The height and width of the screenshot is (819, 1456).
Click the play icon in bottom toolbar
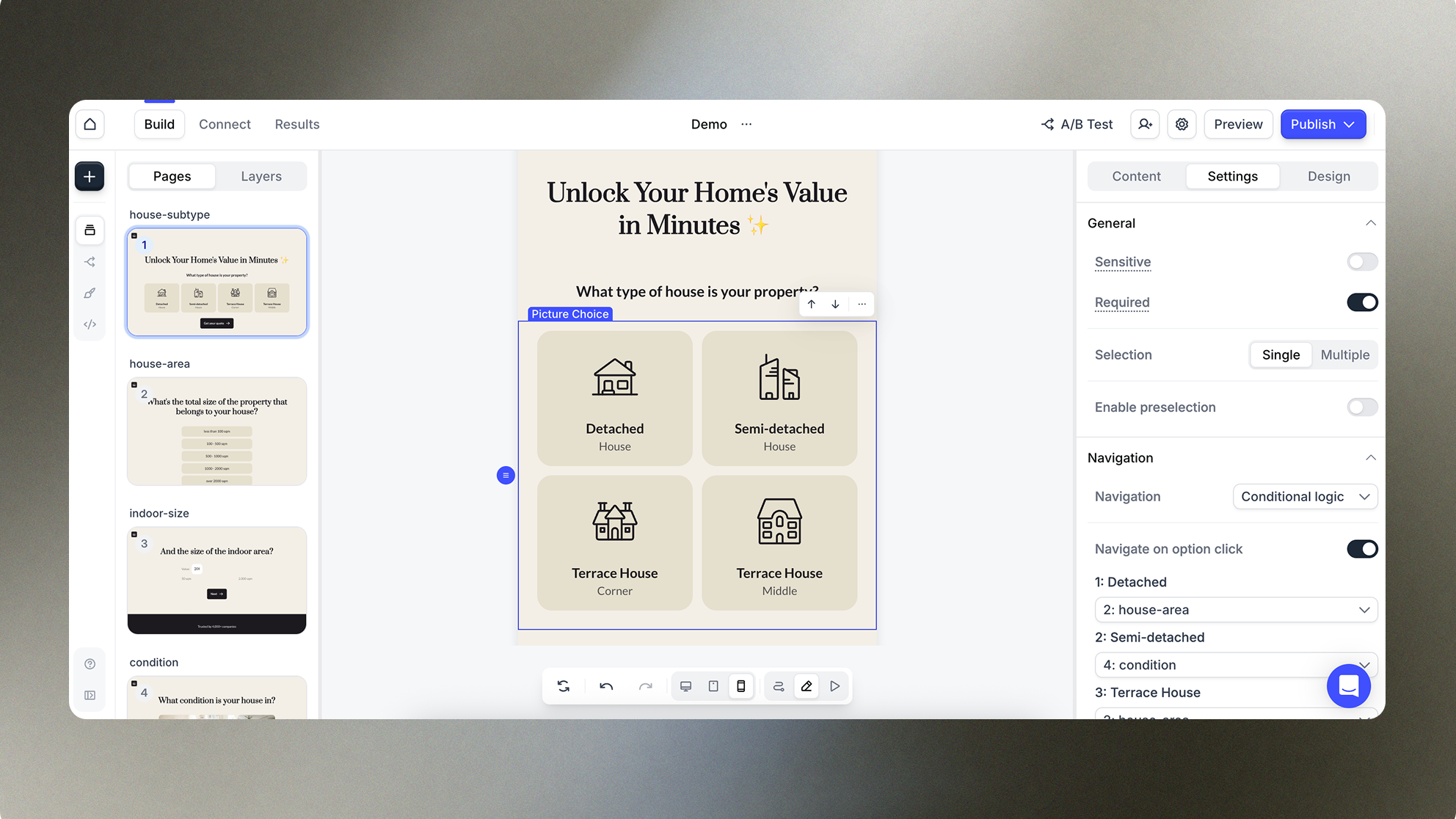tap(835, 686)
